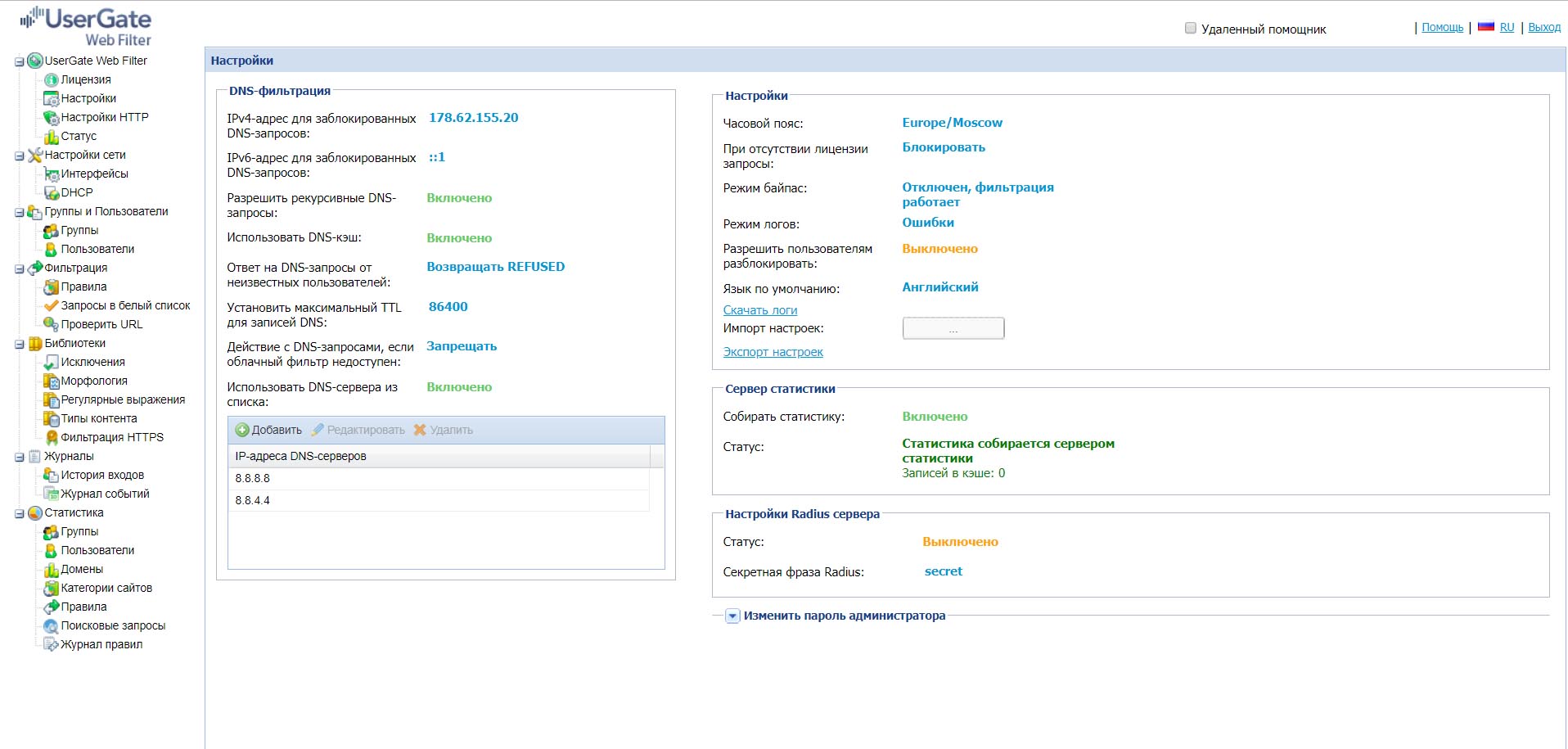The width and height of the screenshot is (1568, 749).
Task: Click the Europe/Moscow time zone value
Action: click(x=952, y=123)
